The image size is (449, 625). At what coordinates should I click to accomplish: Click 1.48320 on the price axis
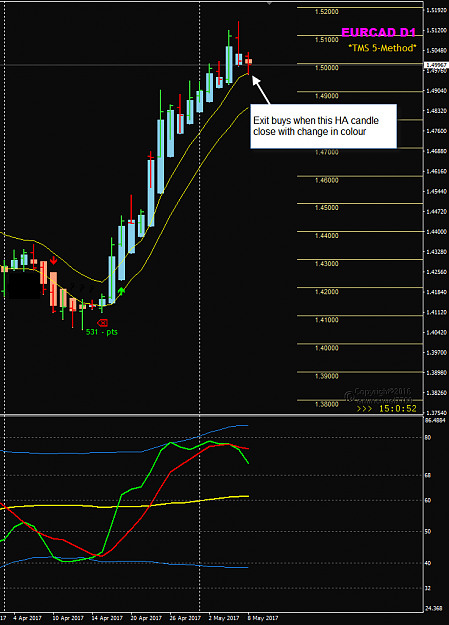tap(436, 111)
